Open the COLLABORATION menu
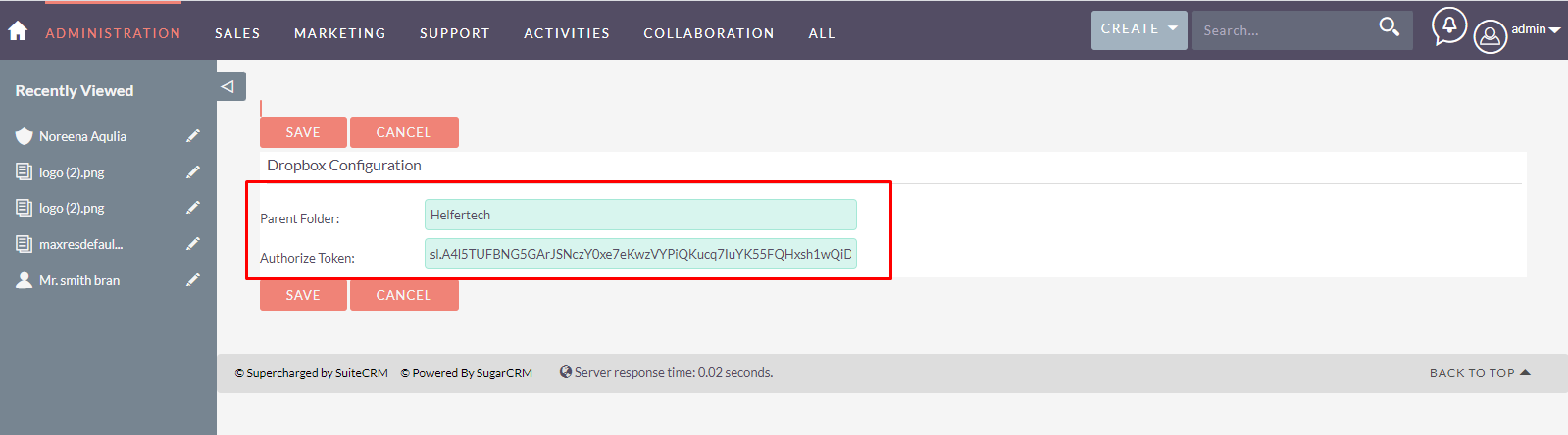1568x435 pixels. (x=709, y=33)
